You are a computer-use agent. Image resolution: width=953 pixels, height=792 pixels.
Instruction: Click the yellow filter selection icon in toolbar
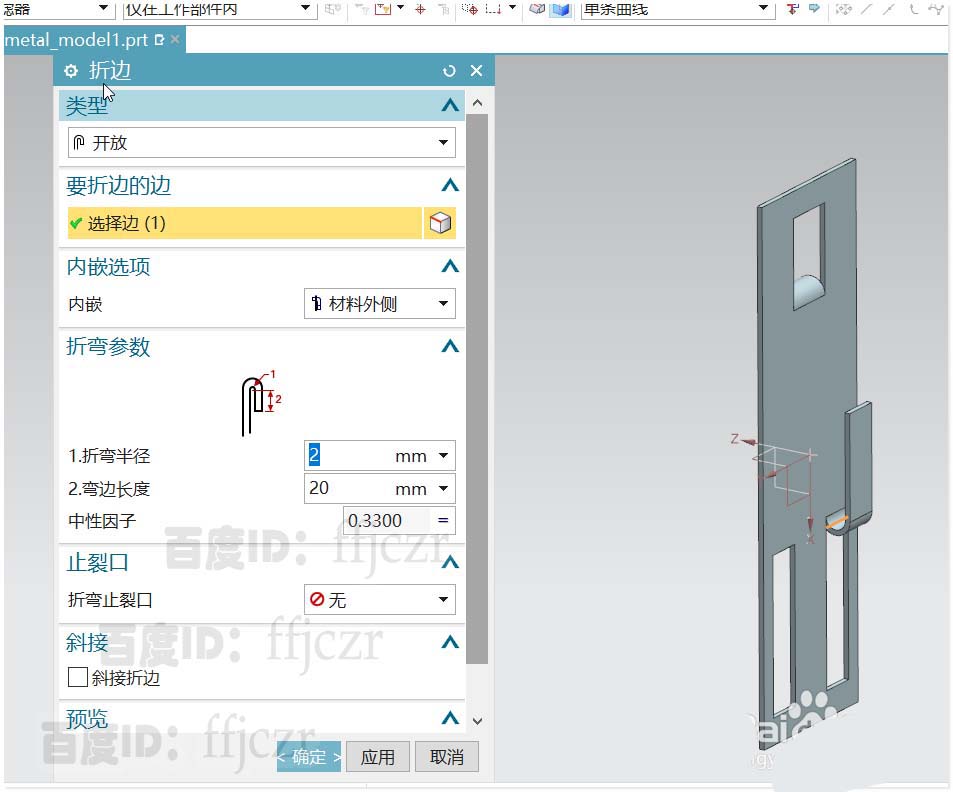tap(382, 9)
